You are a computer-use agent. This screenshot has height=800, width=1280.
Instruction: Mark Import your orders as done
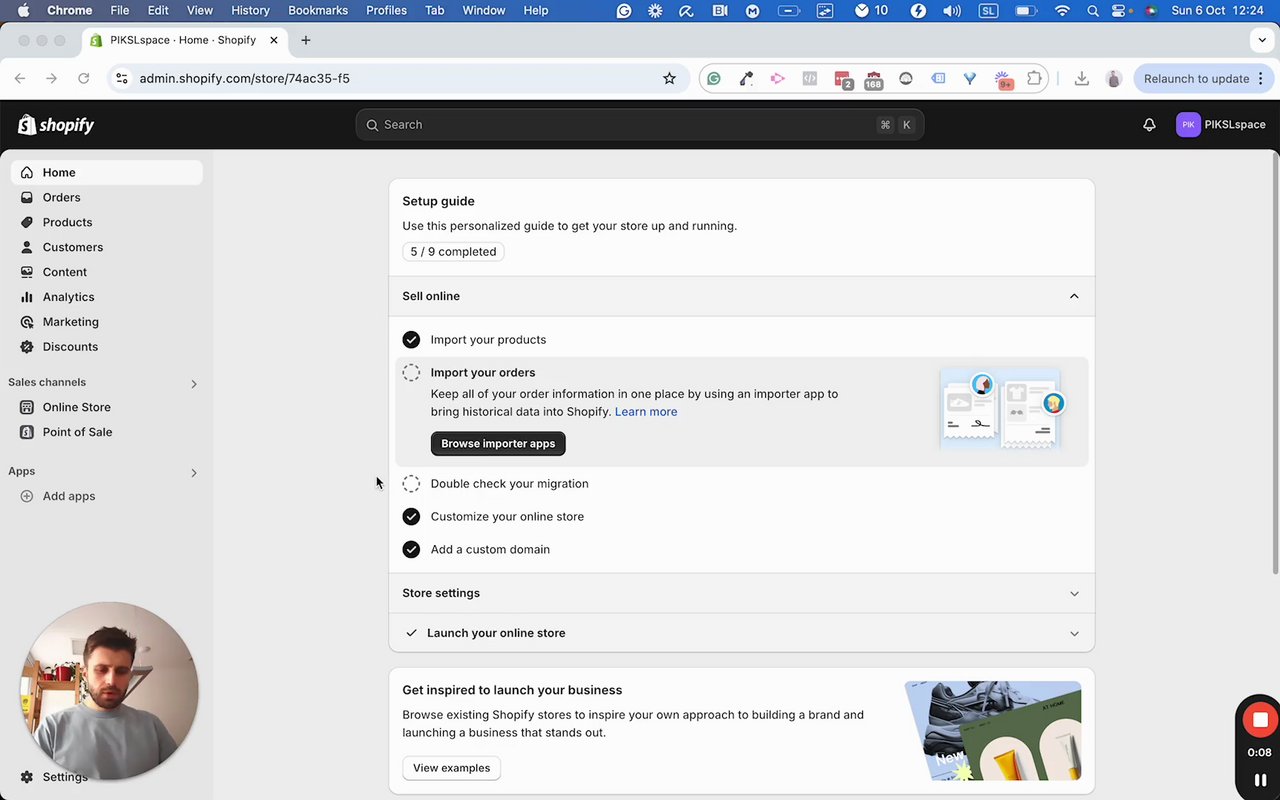point(411,373)
